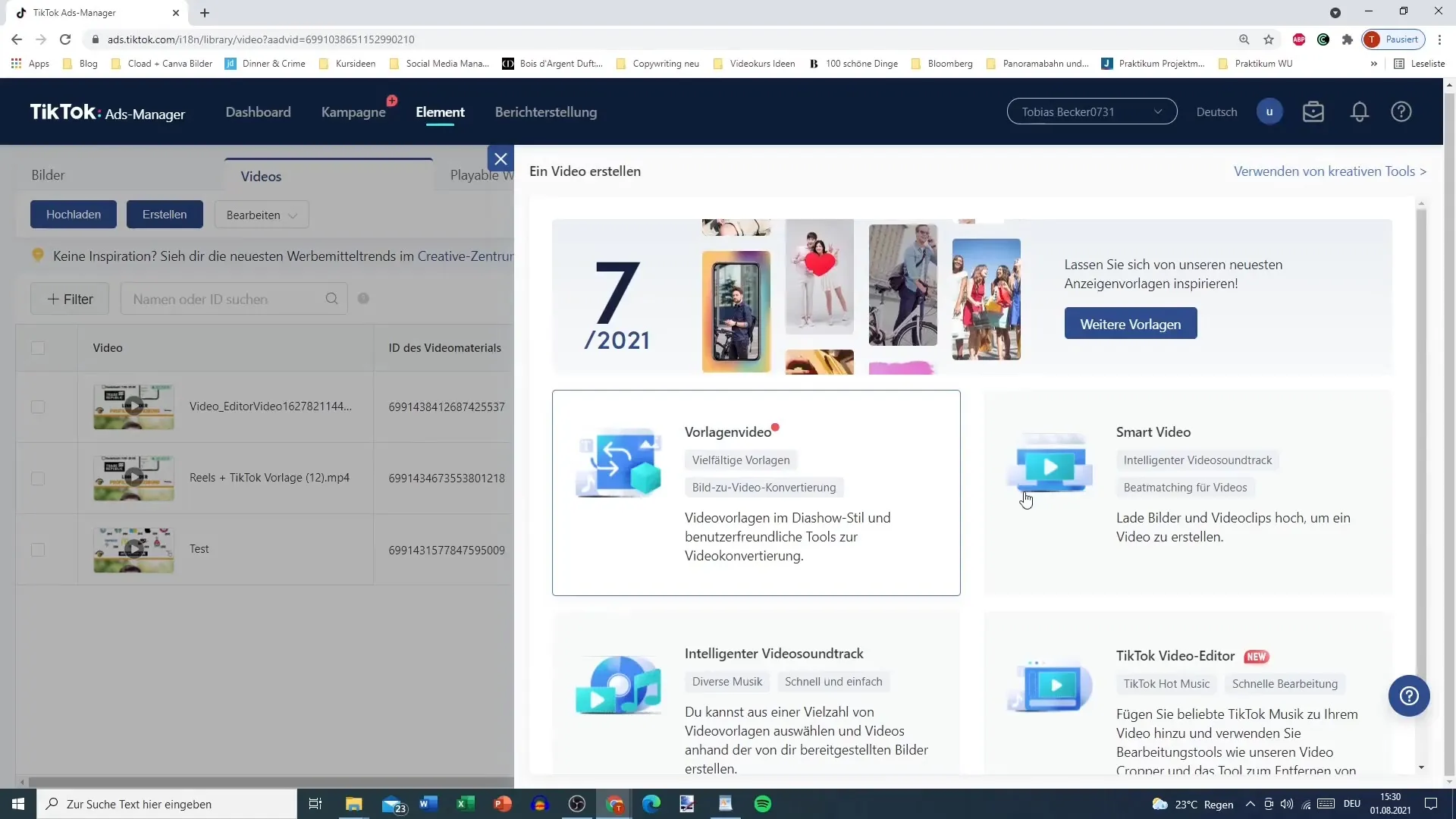This screenshot has width=1456, height=819.
Task: Open the Chrome extensions puzzle icon
Action: pos(1348,39)
